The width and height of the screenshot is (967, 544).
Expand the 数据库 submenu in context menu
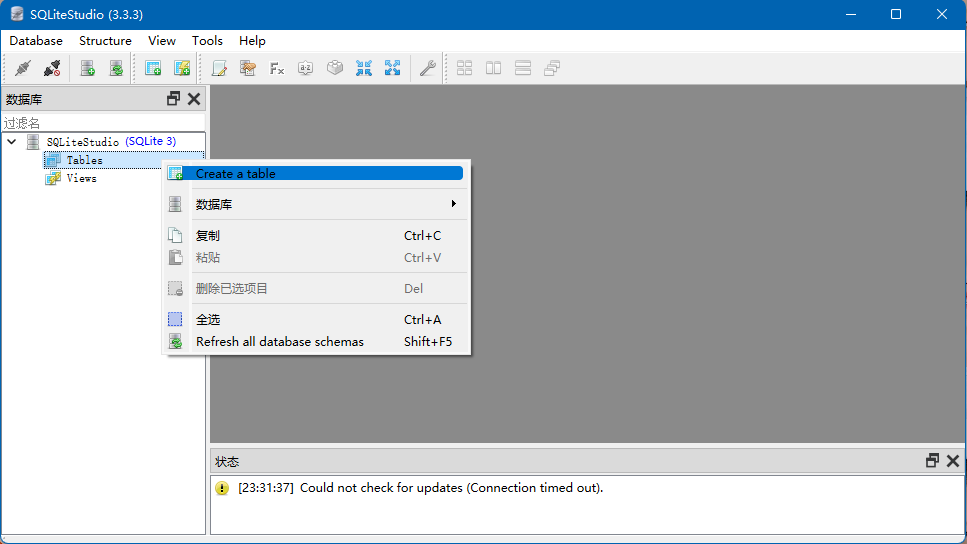(x=315, y=204)
